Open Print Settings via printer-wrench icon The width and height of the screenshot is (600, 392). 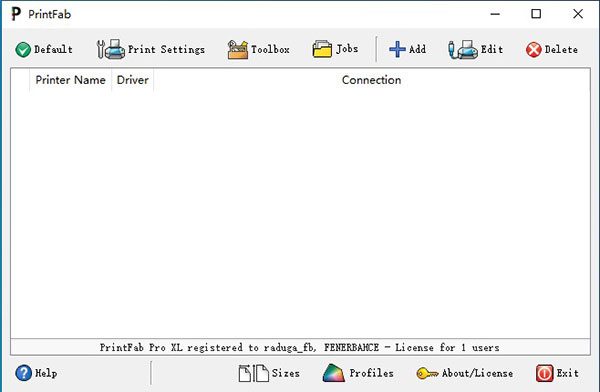pos(111,49)
